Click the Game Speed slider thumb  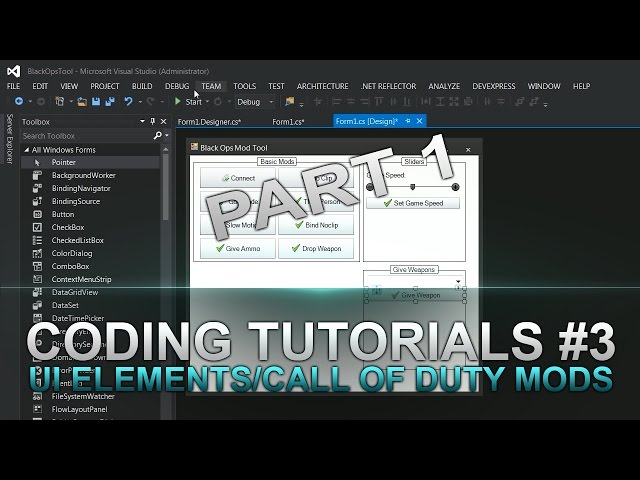pos(413,187)
